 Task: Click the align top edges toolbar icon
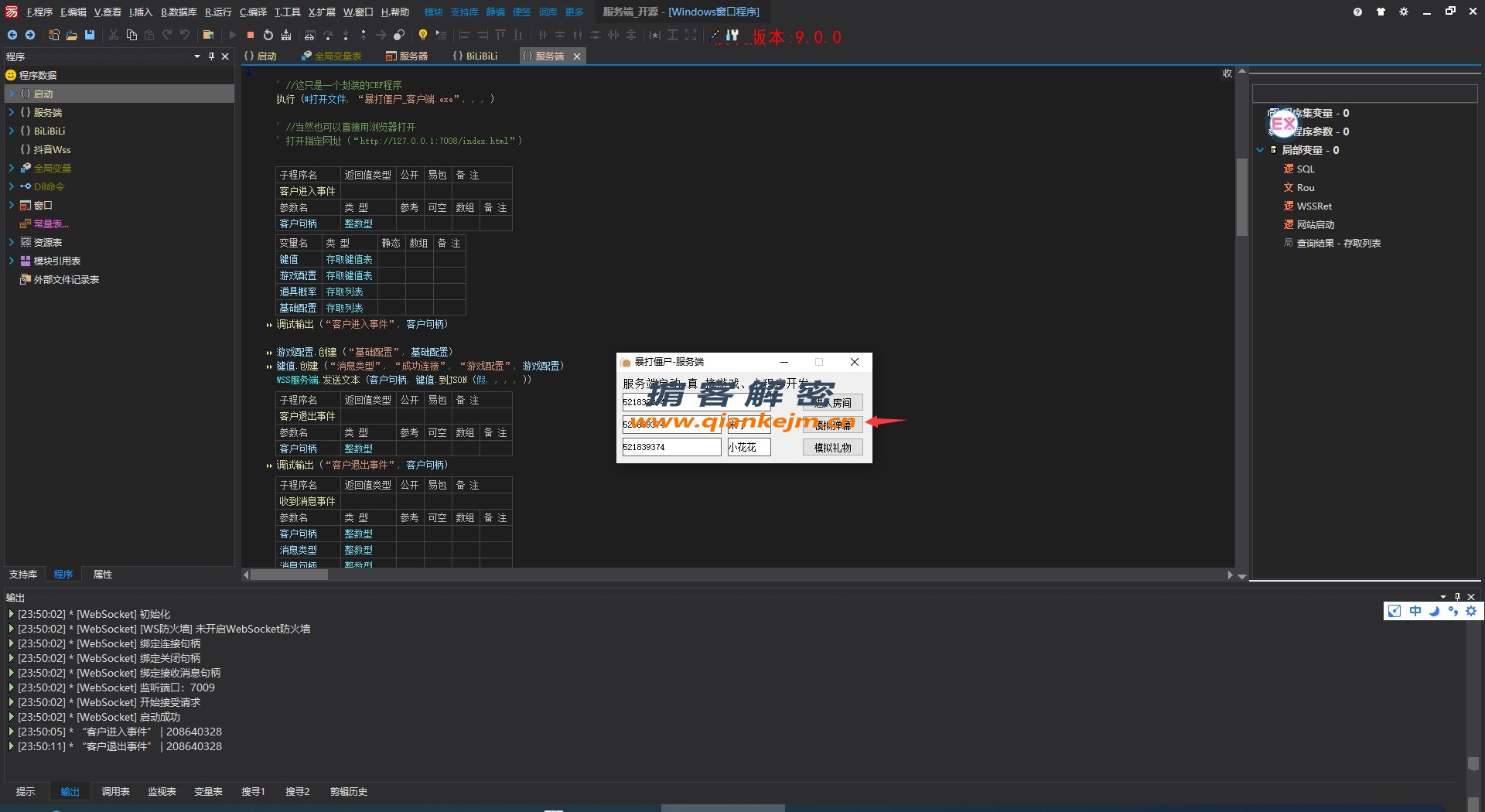pyautogui.click(x=500, y=36)
